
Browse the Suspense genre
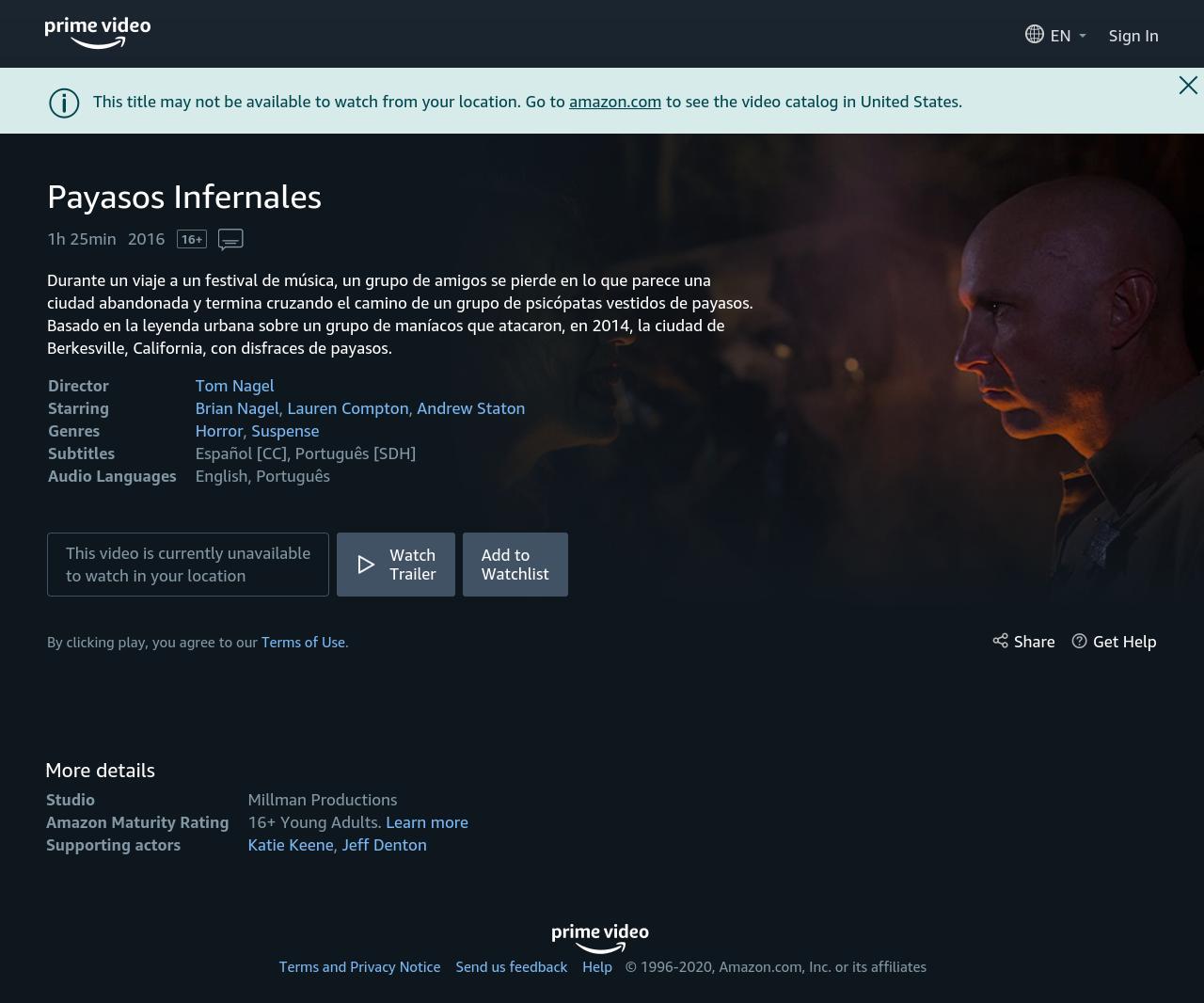click(x=285, y=431)
